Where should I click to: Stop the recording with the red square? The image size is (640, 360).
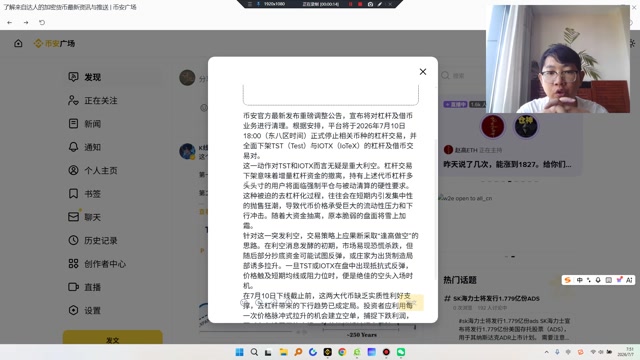[x=360, y=4]
